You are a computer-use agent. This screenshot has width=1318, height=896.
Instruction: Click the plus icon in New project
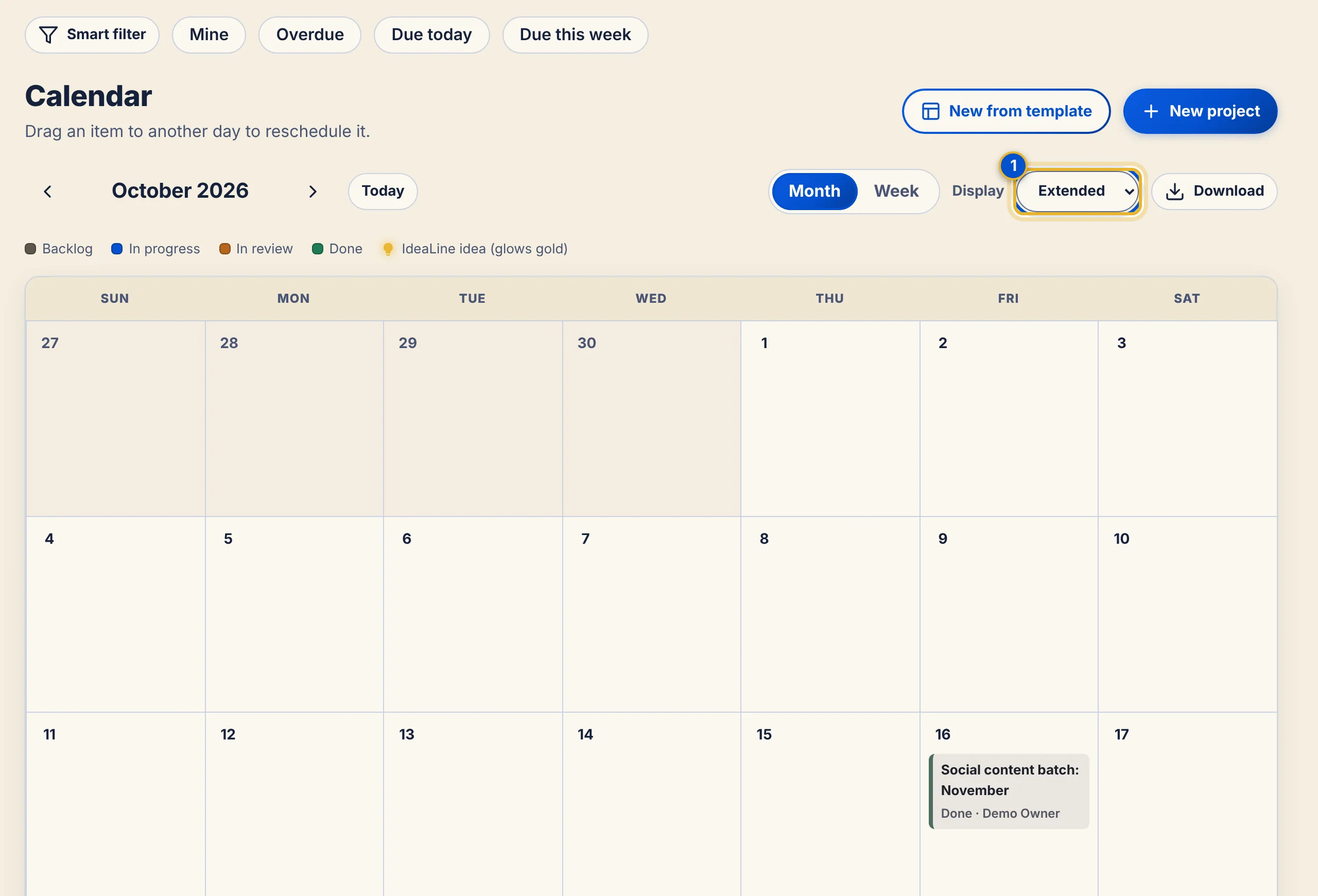1151,111
